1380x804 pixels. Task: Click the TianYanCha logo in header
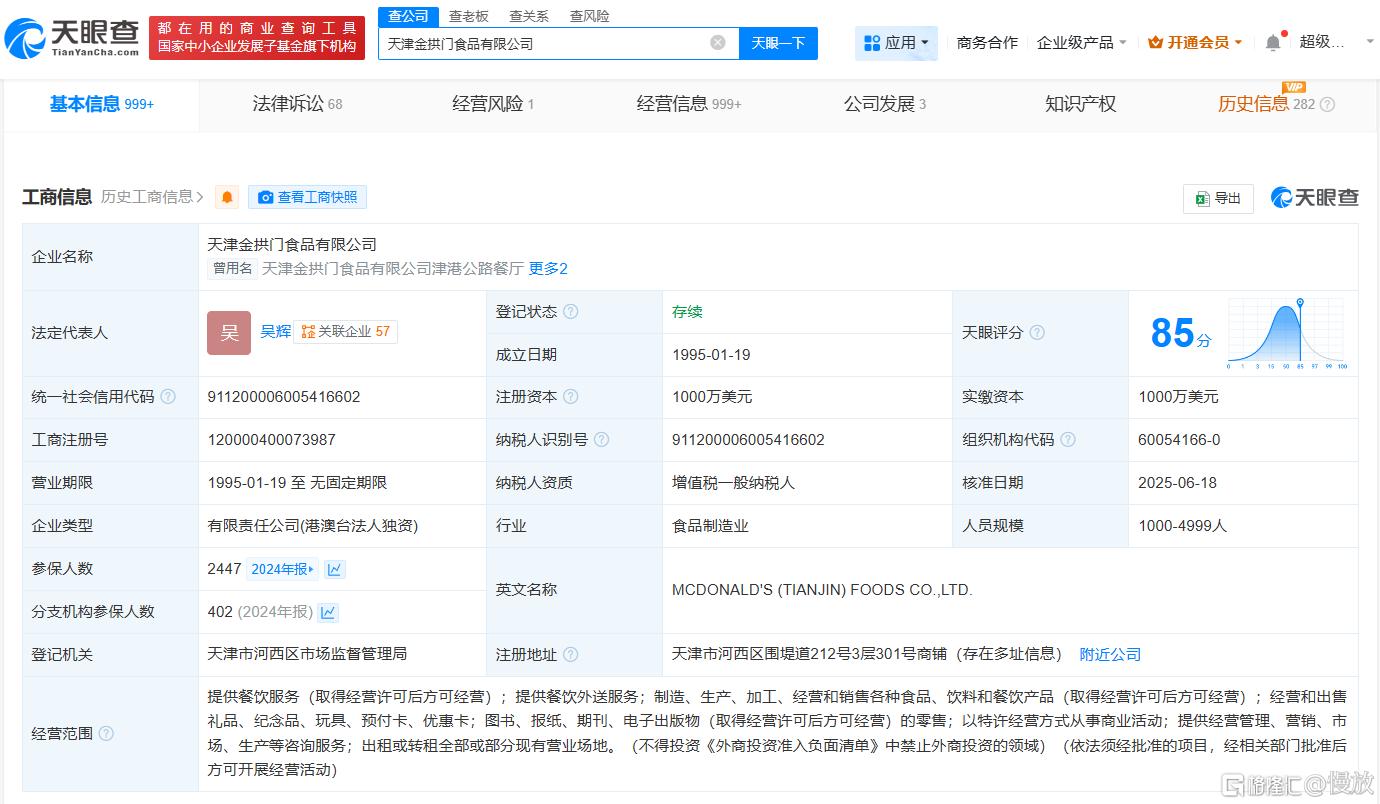72,38
